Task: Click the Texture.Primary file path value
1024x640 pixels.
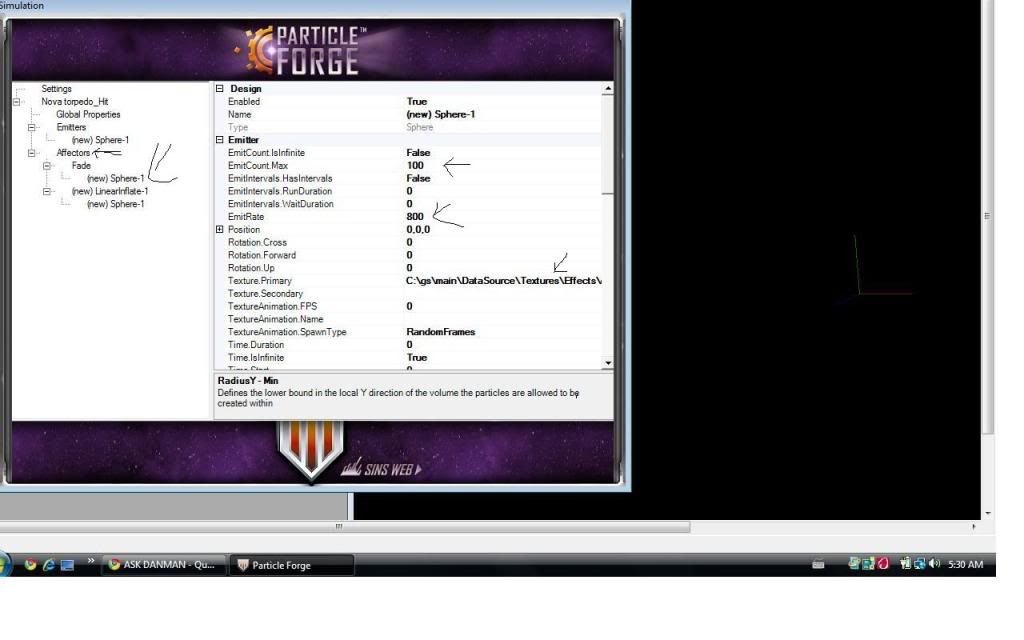Action: pos(503,281)
